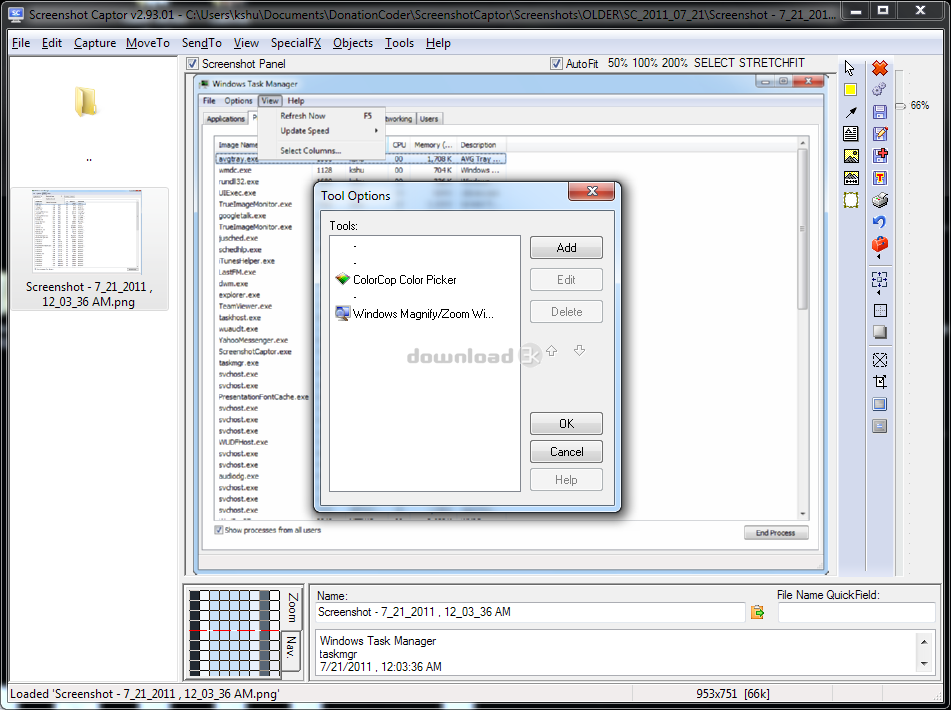Screen dimensions: 951x710
Task: Open the File menu
Action: point(21,43)
